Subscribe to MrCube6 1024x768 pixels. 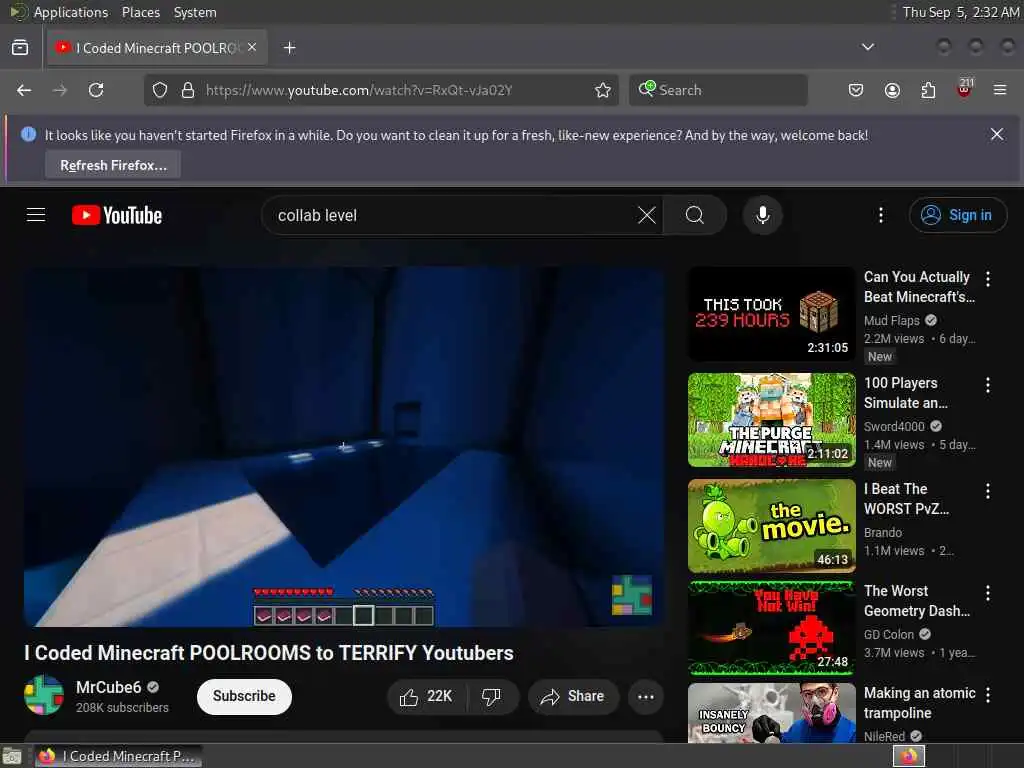[244, 696]
